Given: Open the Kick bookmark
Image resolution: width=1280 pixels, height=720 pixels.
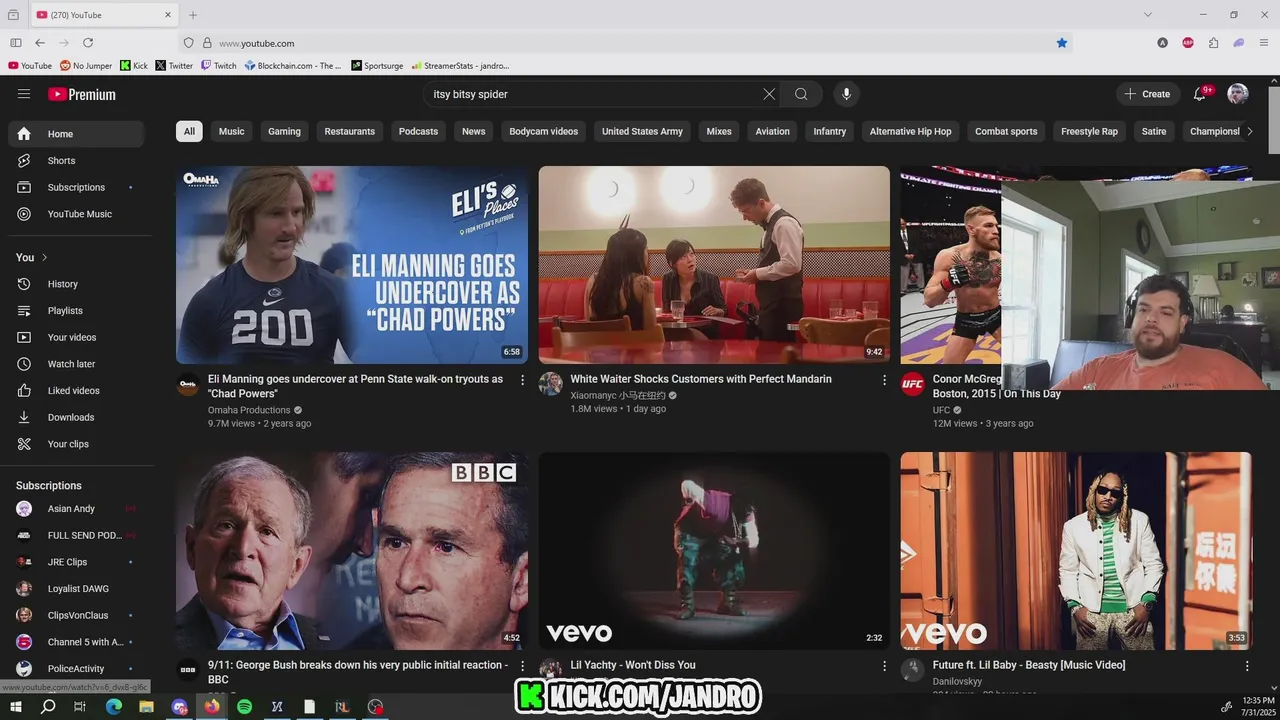Looking at the screenshot, I should (134, 66).
